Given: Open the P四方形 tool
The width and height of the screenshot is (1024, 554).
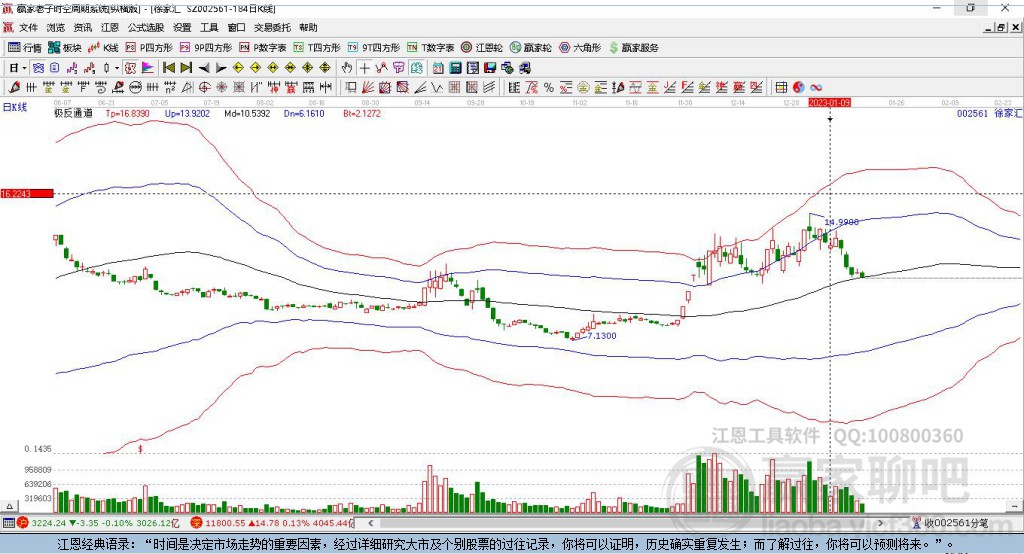Looking at the screenshot, I should coord(149,47).
